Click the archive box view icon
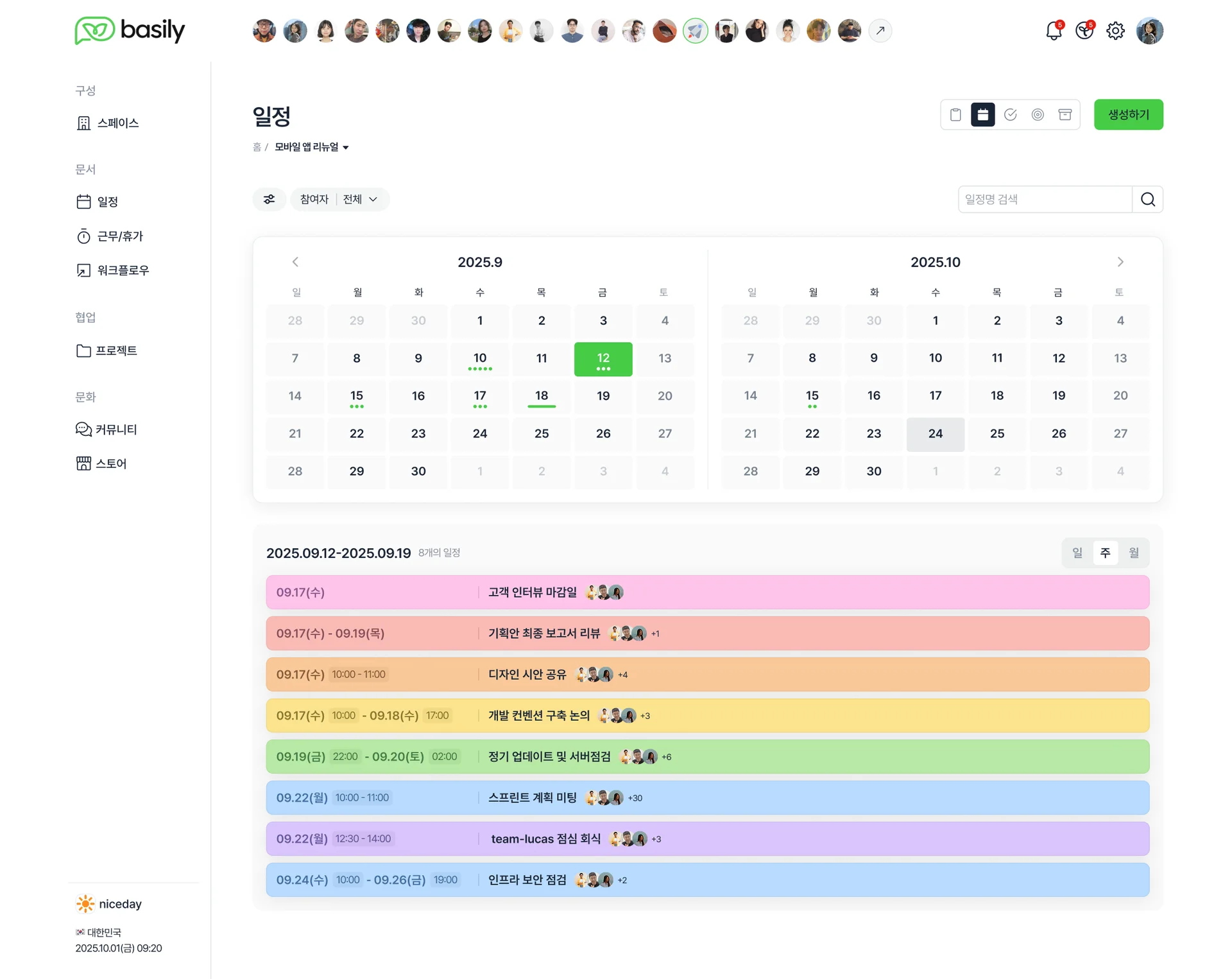The image size is (1232, 979). pos(1065,115)
